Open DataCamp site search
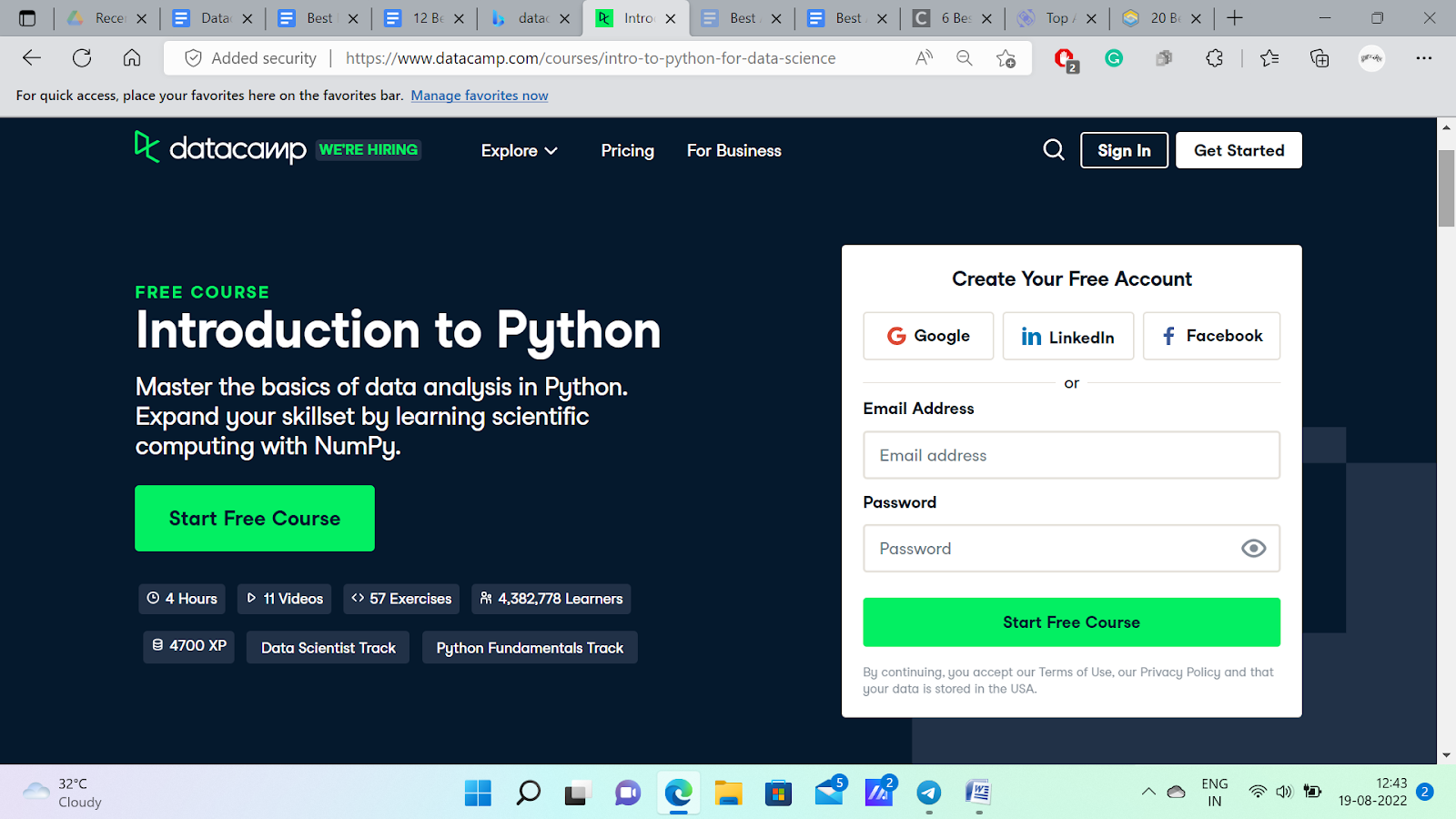1456x819 pixels. 1054,149
